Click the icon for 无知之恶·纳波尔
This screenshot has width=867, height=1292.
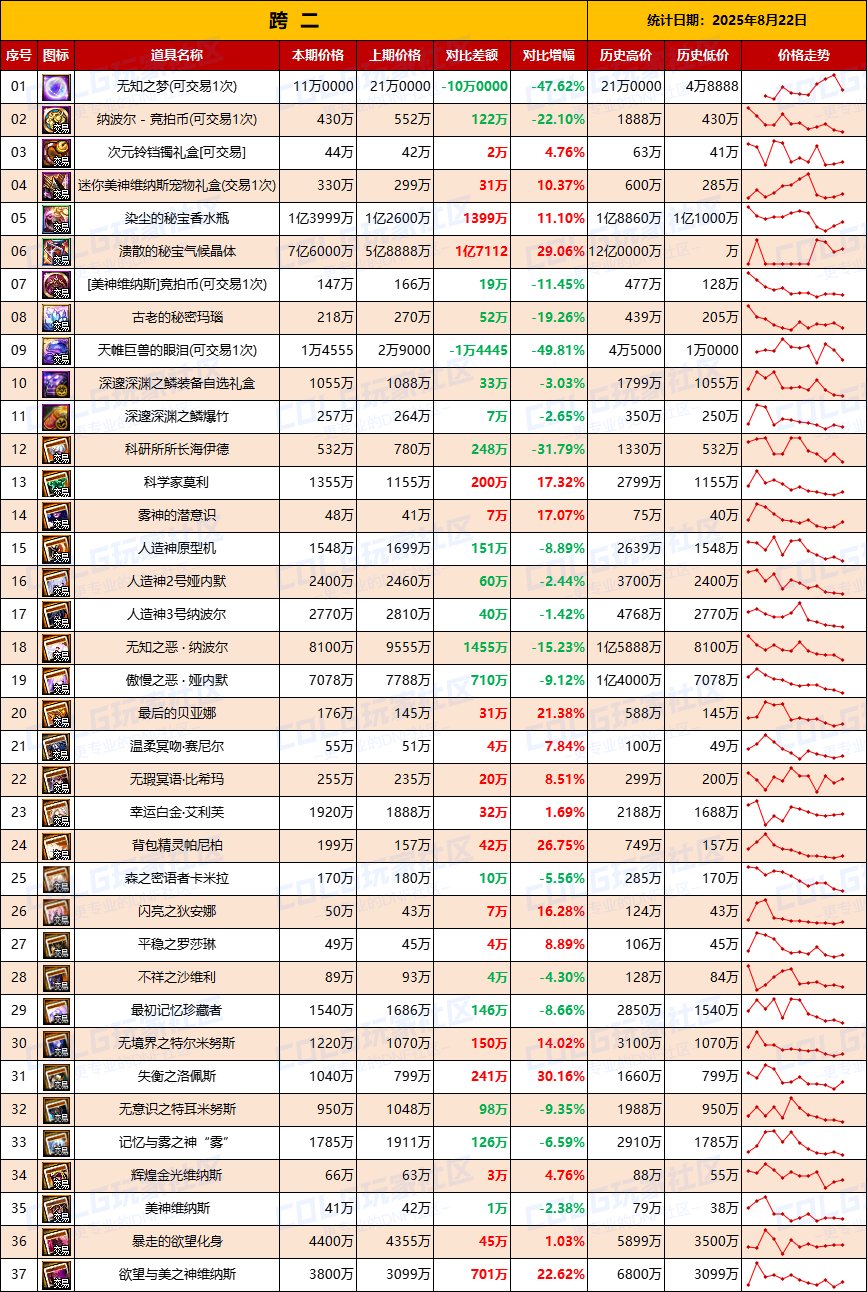pyautogui.click(x=56, y=648)
